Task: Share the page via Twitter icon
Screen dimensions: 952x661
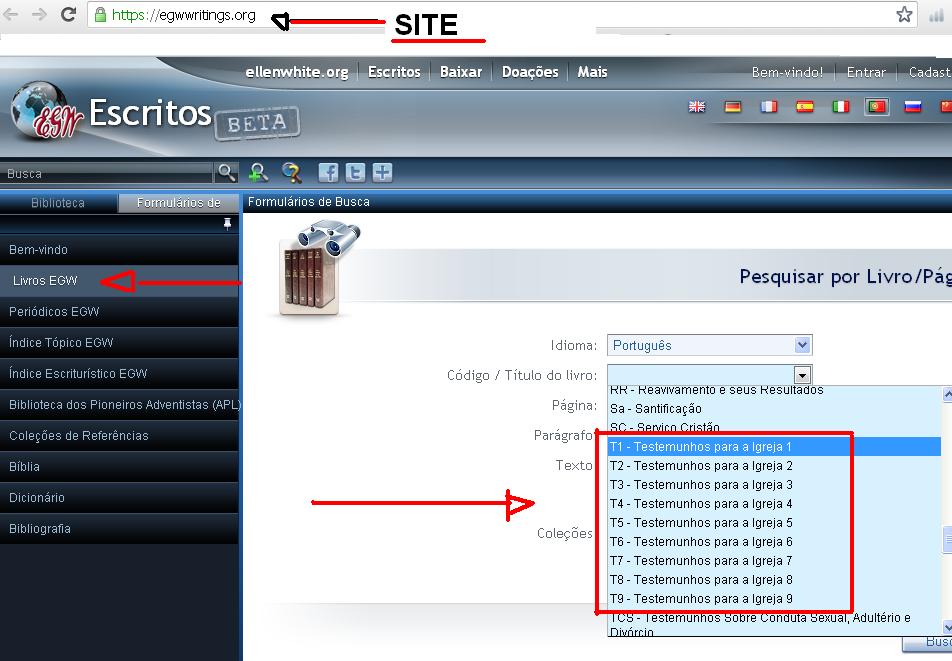Action: pos(355,172)
